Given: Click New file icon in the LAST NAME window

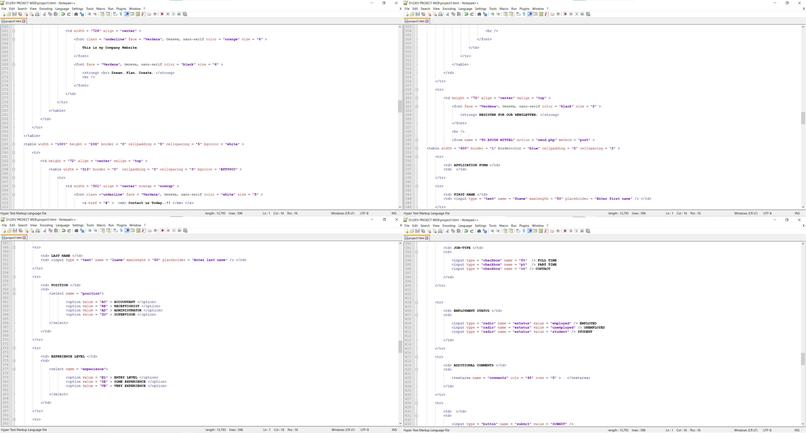Looking at the screenshot, I should coord(4,230).
